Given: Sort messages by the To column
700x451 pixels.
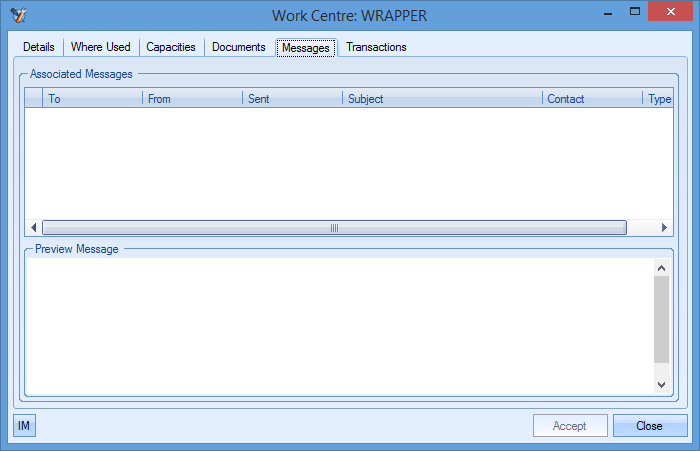Looking at the screenshot, I should (x=93, y=99).
